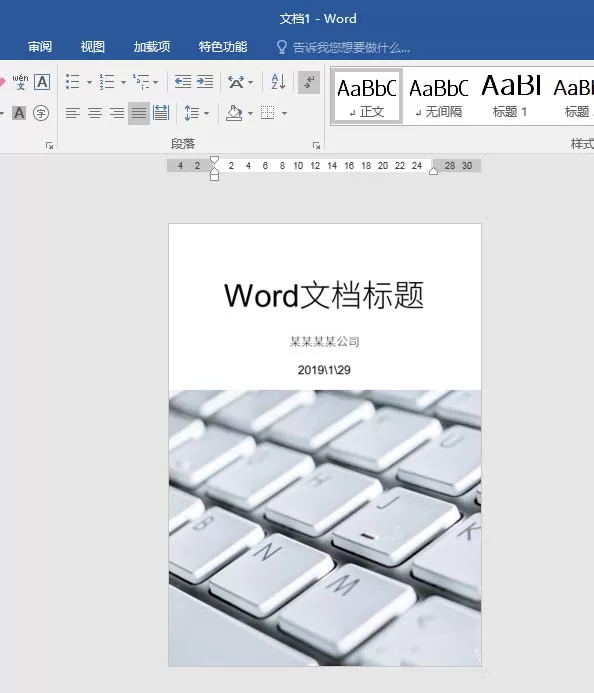Toggle center alignment button
Image resolution: width=594 pixels, height=693 pixels.
[x=95, y=113]
